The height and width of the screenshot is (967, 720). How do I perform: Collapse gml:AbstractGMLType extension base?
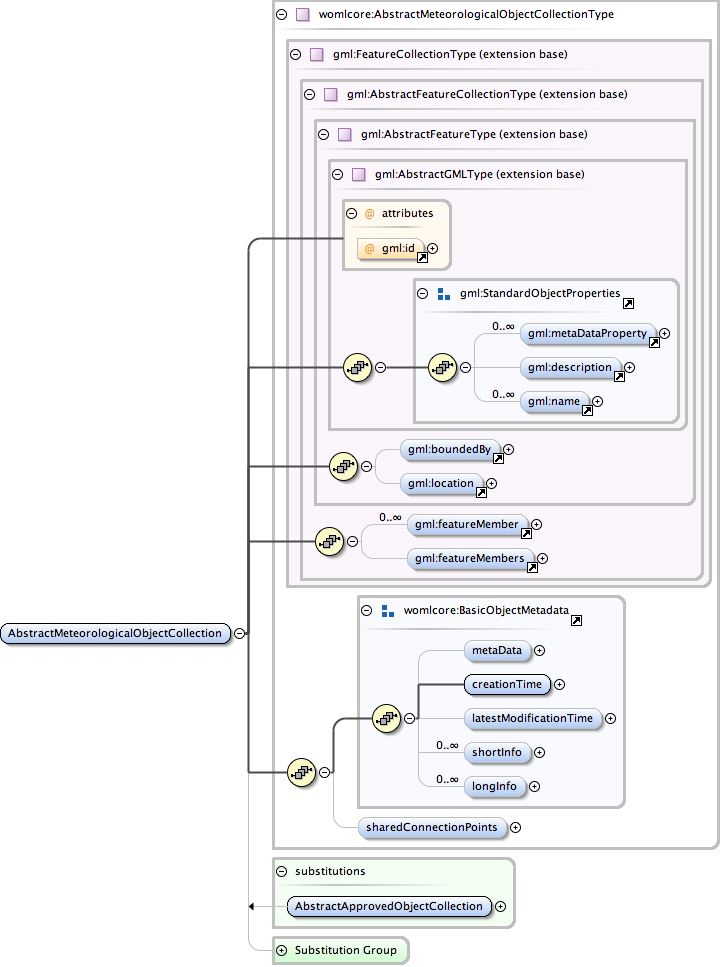[x=337, y=175]
